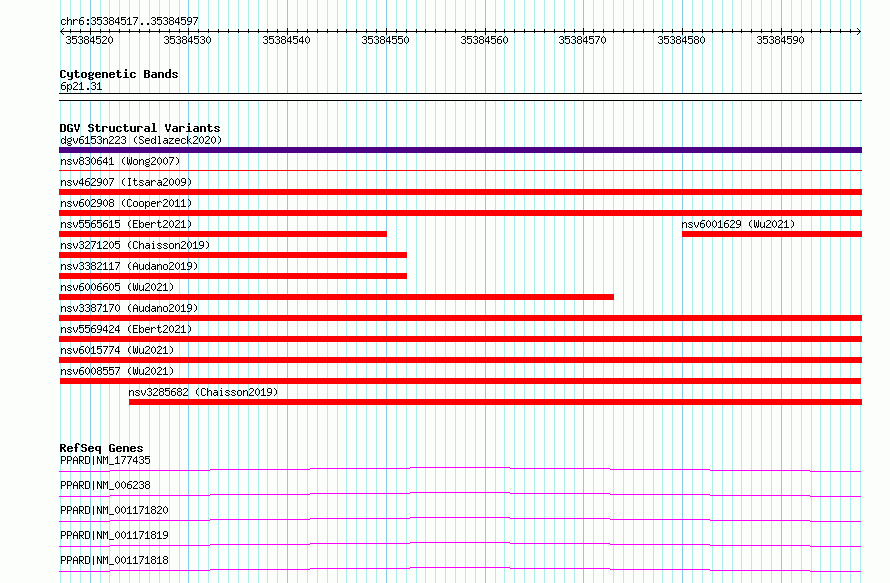Click the thin red nsv830641 variant line

coord(460,170)
